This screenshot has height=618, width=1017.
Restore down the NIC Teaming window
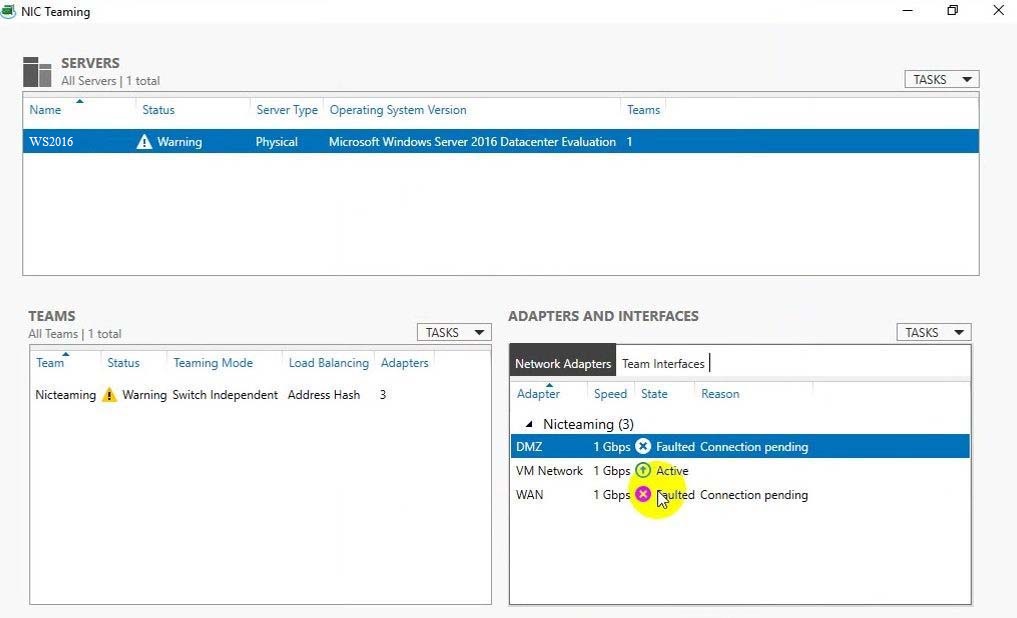click(952, 10)
